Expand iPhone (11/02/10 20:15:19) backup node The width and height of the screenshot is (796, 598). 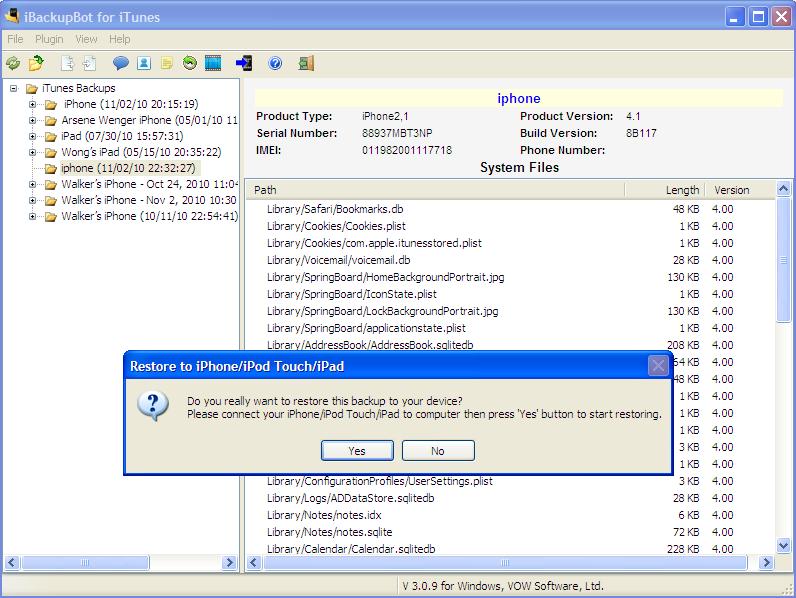(32, 105)
